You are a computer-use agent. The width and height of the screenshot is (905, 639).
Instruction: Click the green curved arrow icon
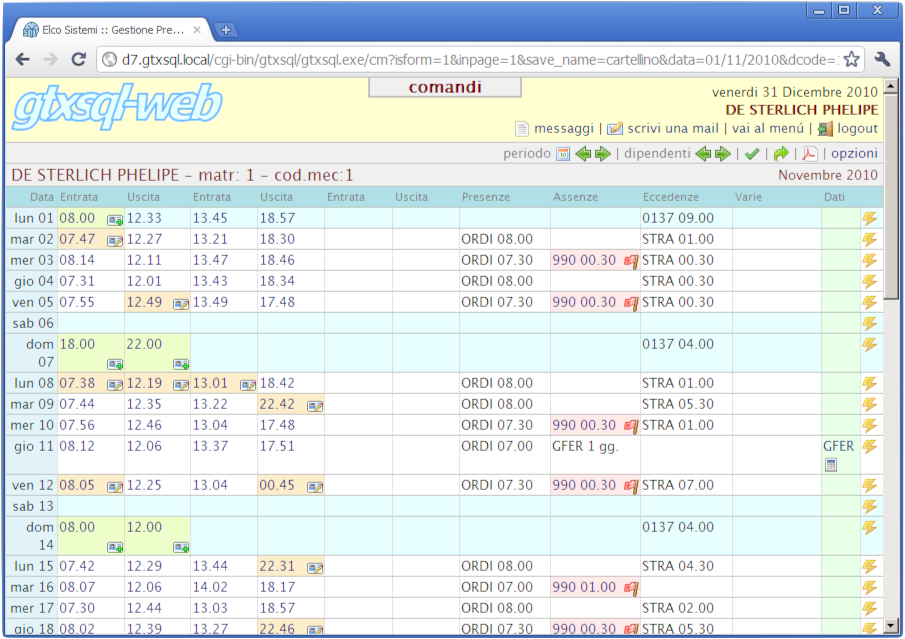click(781, 154)
